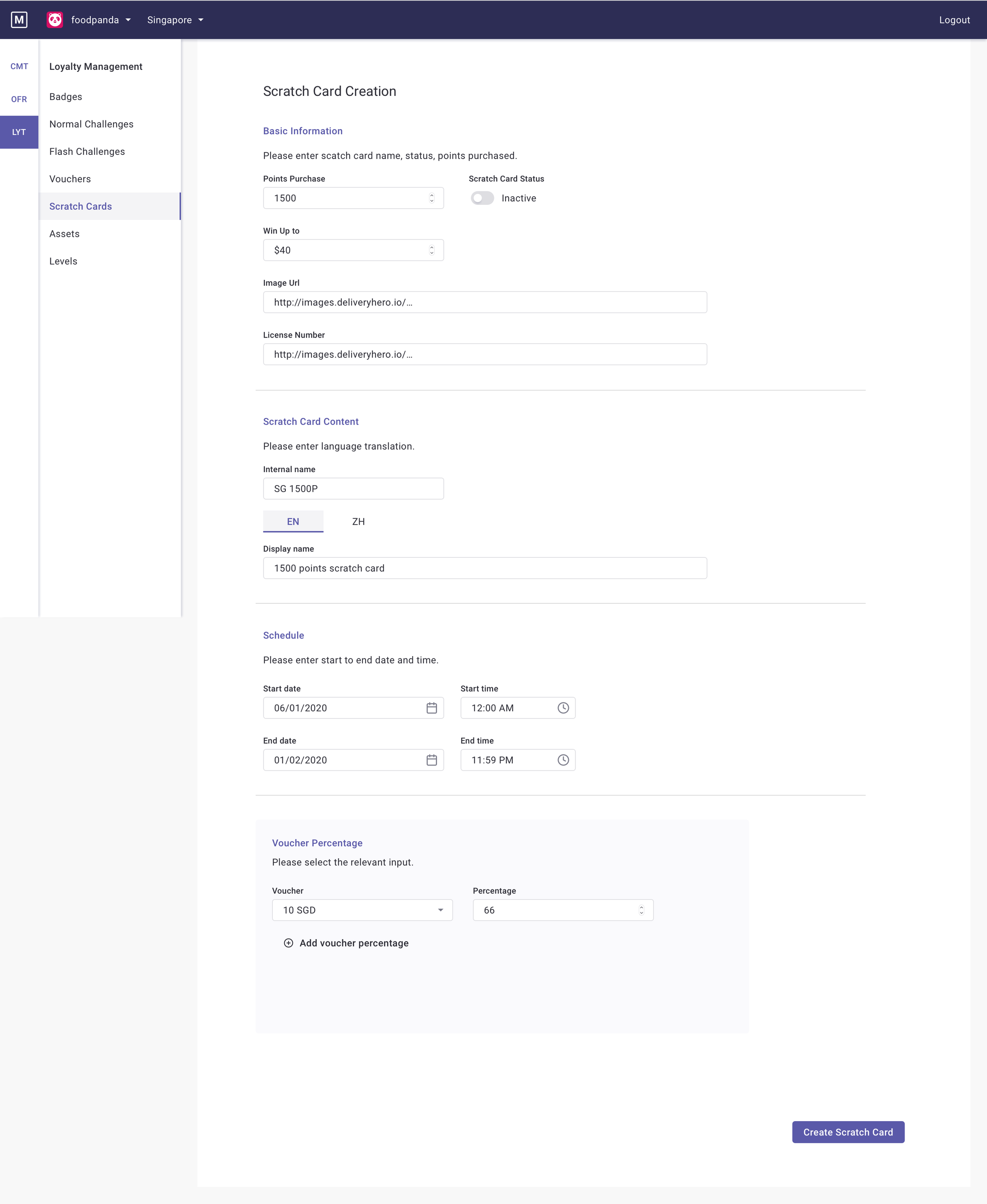Expand the foodpanda brand dropdown
The height and width of the screenshot is (1204, 987).
point(128,20)
